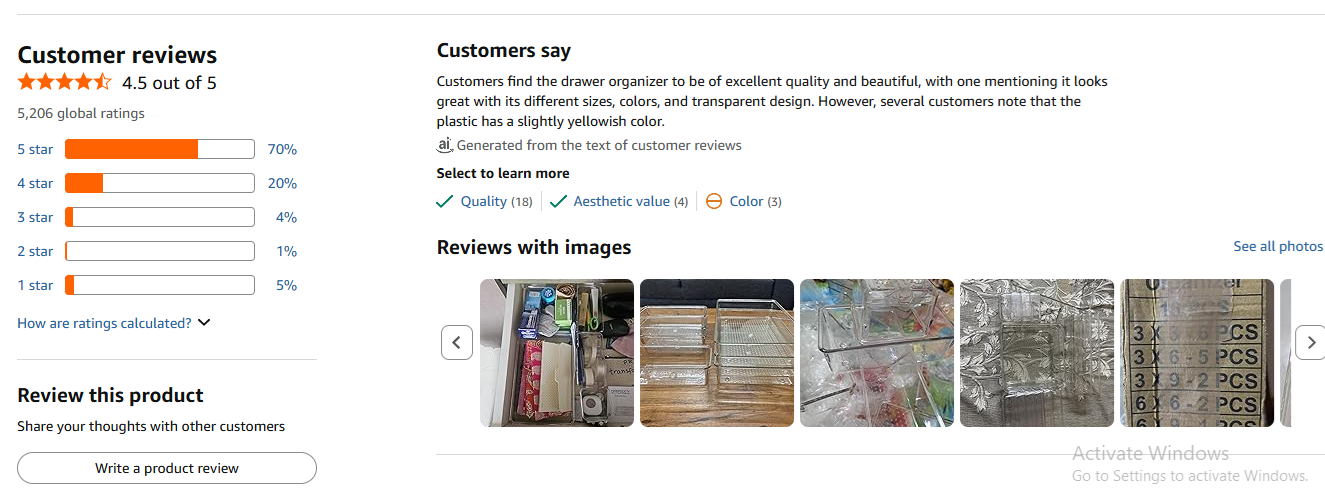View the clear trays on wood table photo
This screenshot has width=1325, height=491.
pos(717,353)
